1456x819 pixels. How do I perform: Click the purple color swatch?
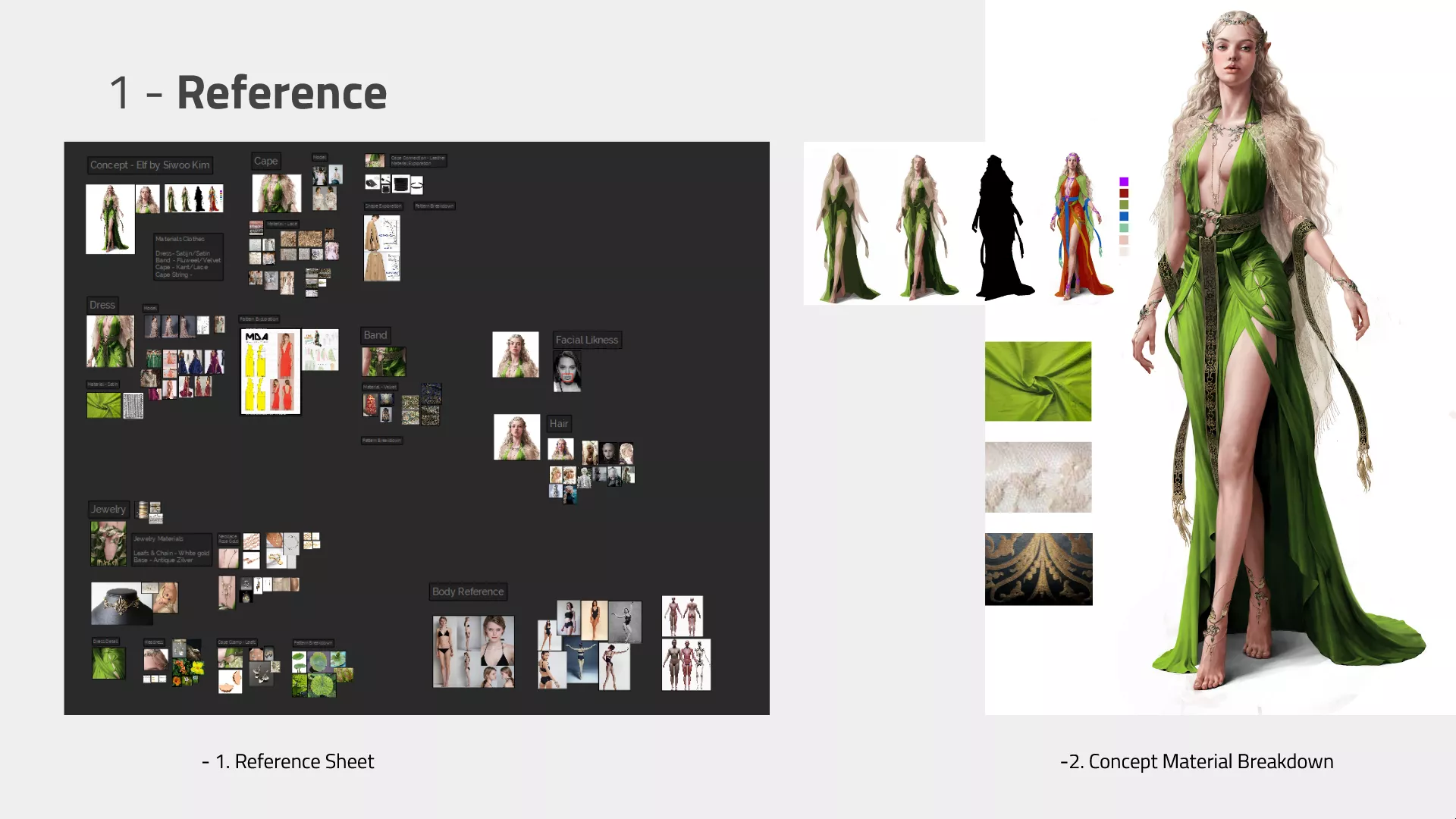point(1124,182)
